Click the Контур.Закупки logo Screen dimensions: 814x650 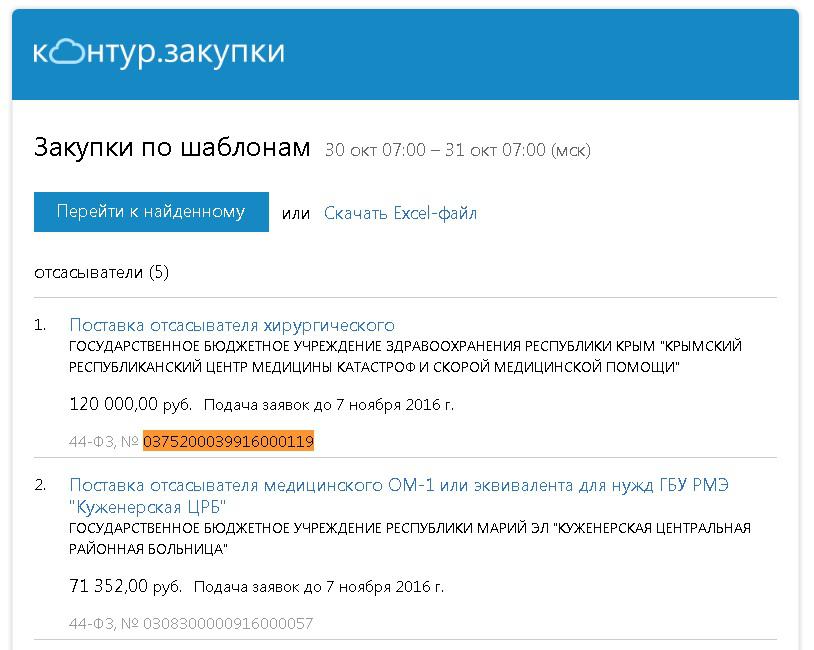(159, 52)
